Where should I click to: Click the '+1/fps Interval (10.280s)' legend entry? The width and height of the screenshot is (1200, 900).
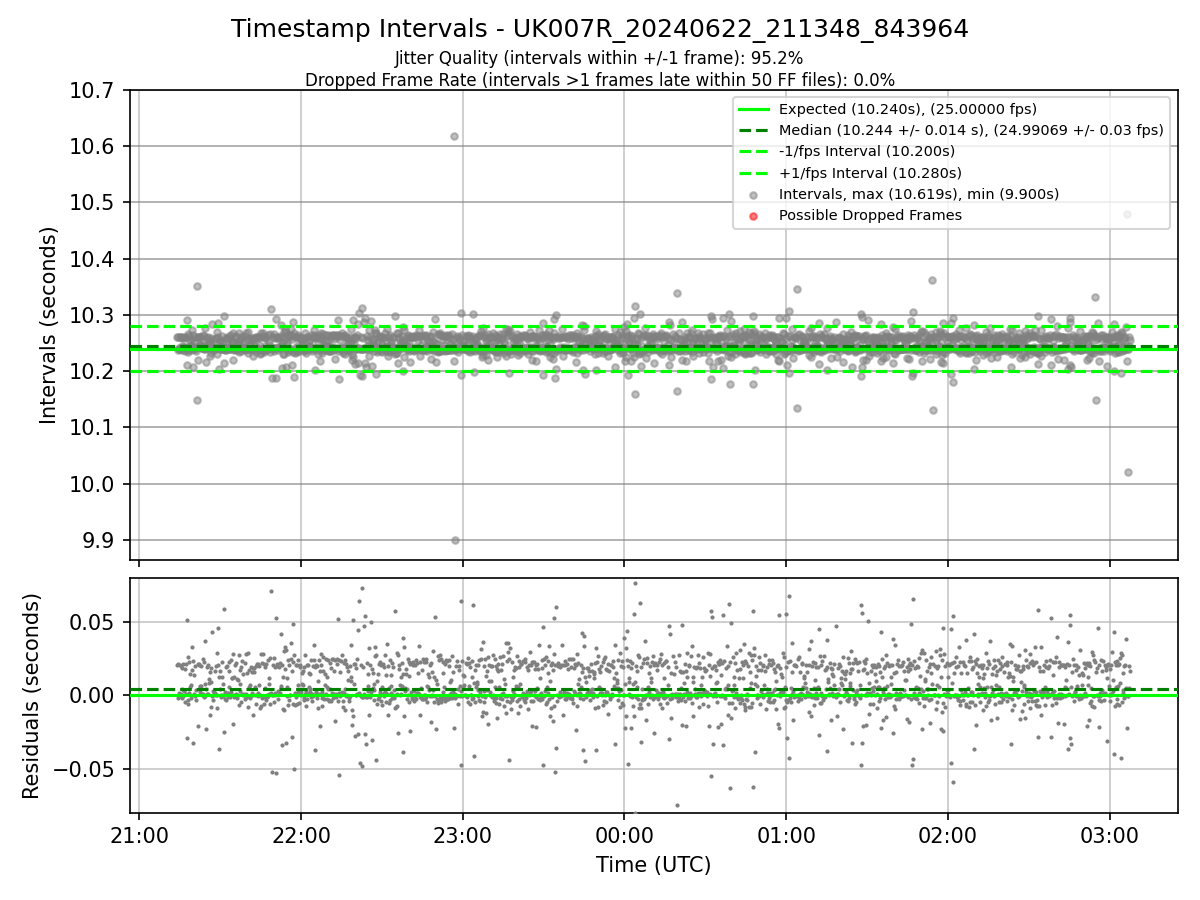[x=870, y=173]
